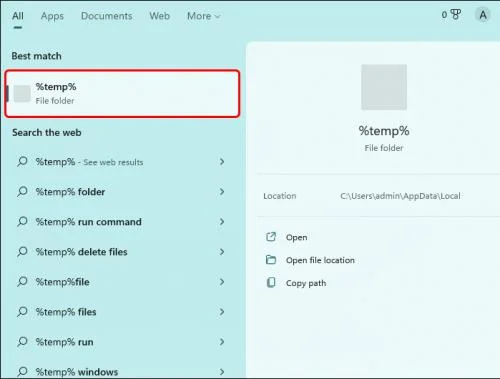Click the Open action label
500x379 pixels.
(x=296, y=237)
